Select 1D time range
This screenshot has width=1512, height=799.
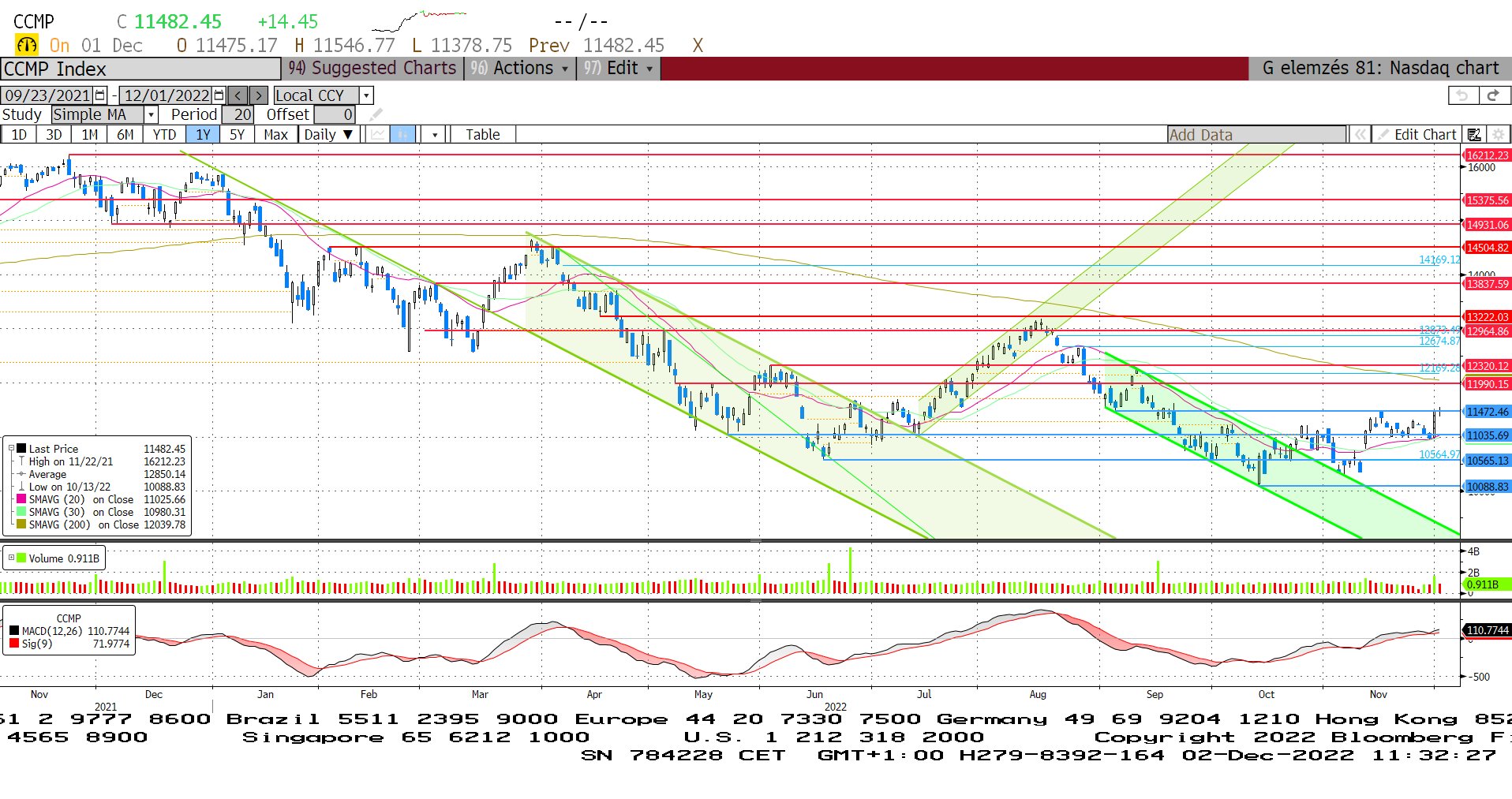(x=19, y=135)
